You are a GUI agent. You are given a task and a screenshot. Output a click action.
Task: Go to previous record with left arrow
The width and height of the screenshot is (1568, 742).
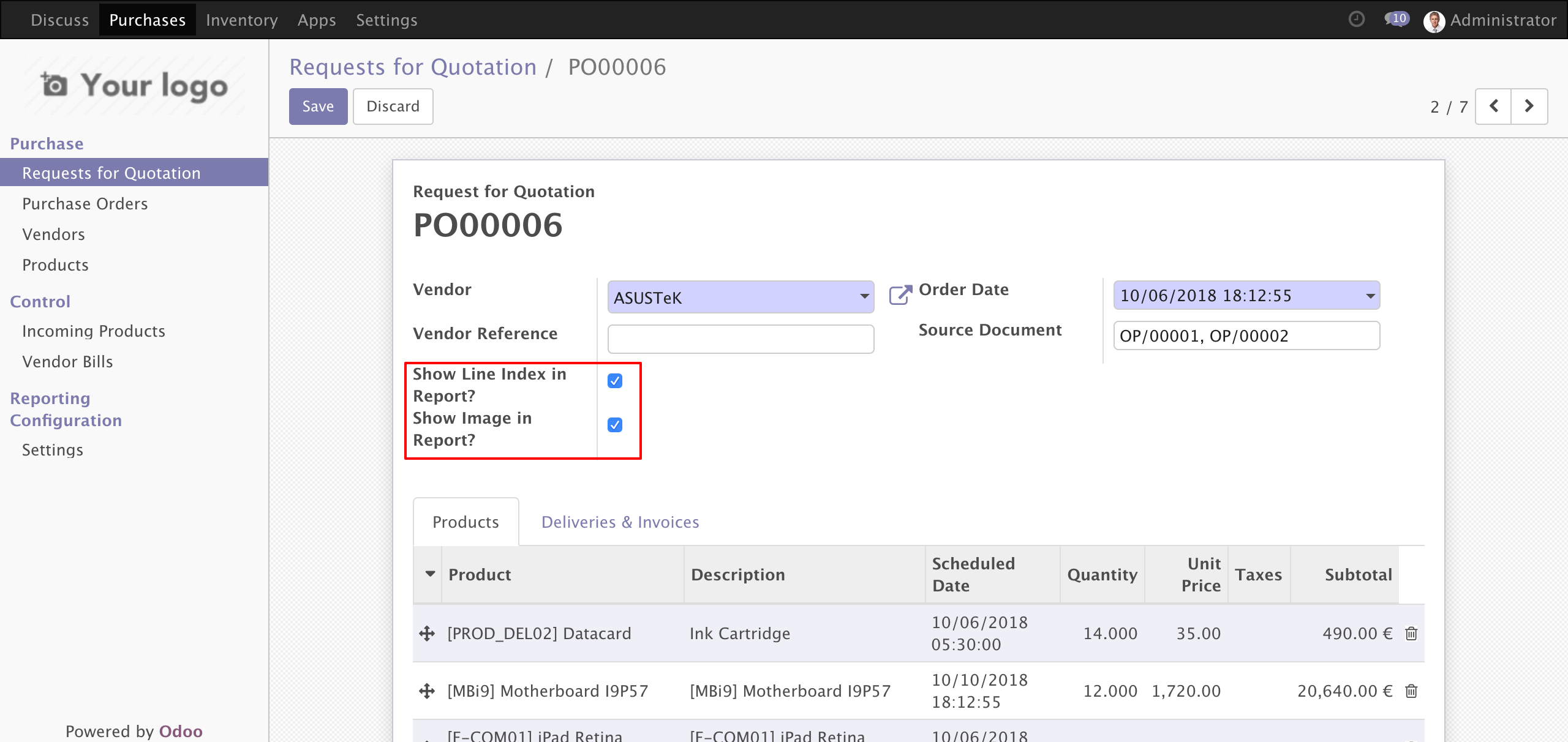click(1493, 107)
